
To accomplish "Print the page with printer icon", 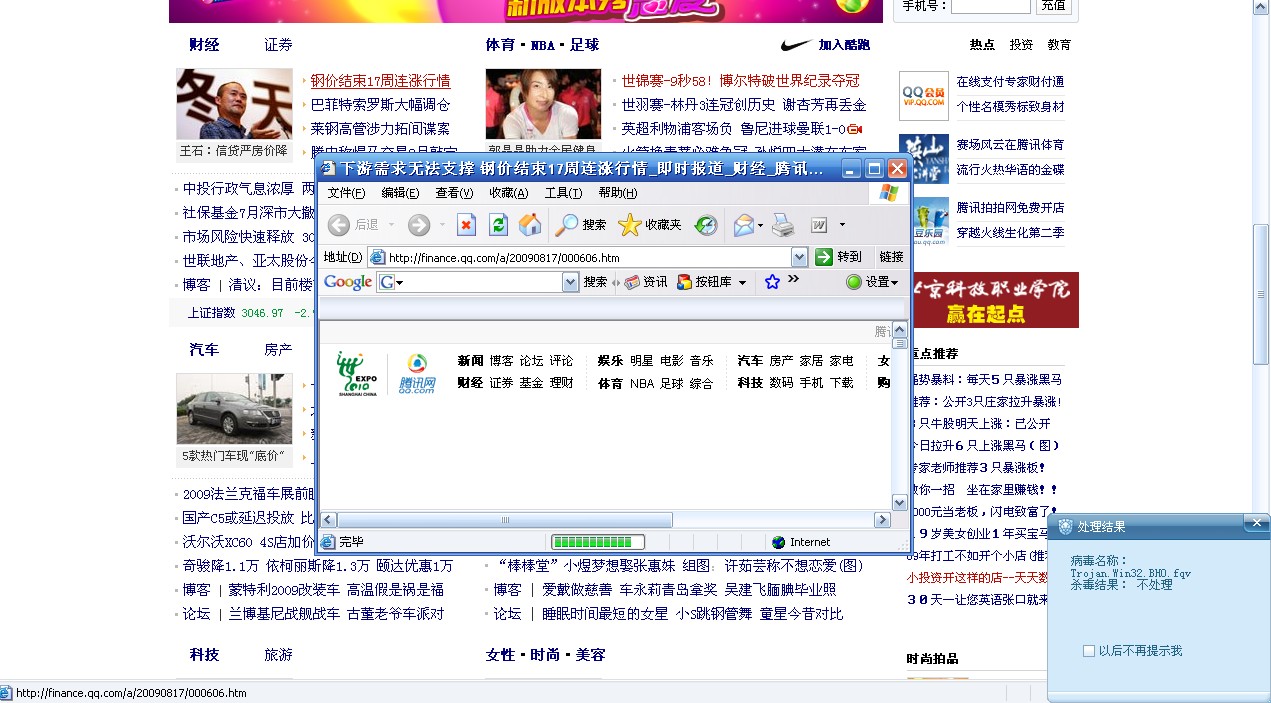I will [783, 225].
